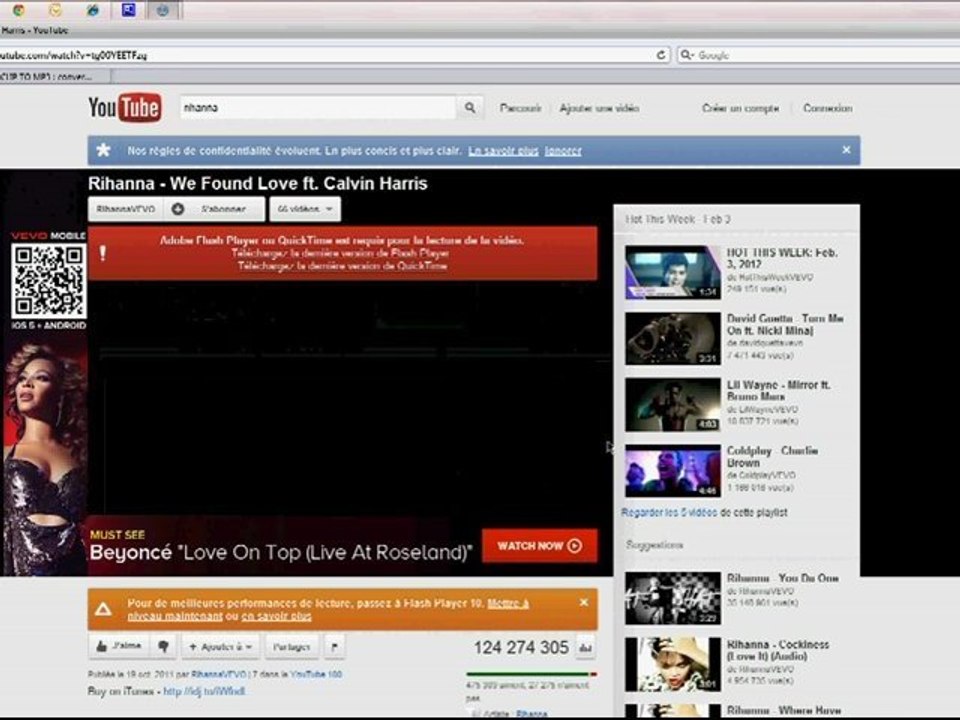Click the Partager share button
Image resolution: width=960 pixels, height=720 pixels.
click(x=291, y=647)
